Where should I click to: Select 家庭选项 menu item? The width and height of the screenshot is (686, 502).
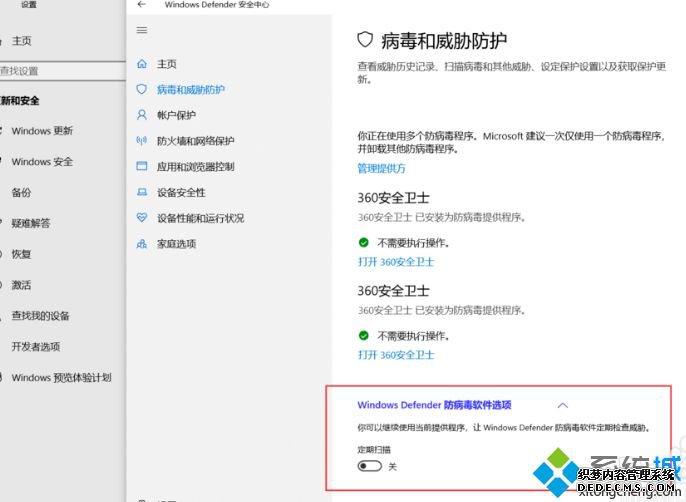(x=177, y=244)
